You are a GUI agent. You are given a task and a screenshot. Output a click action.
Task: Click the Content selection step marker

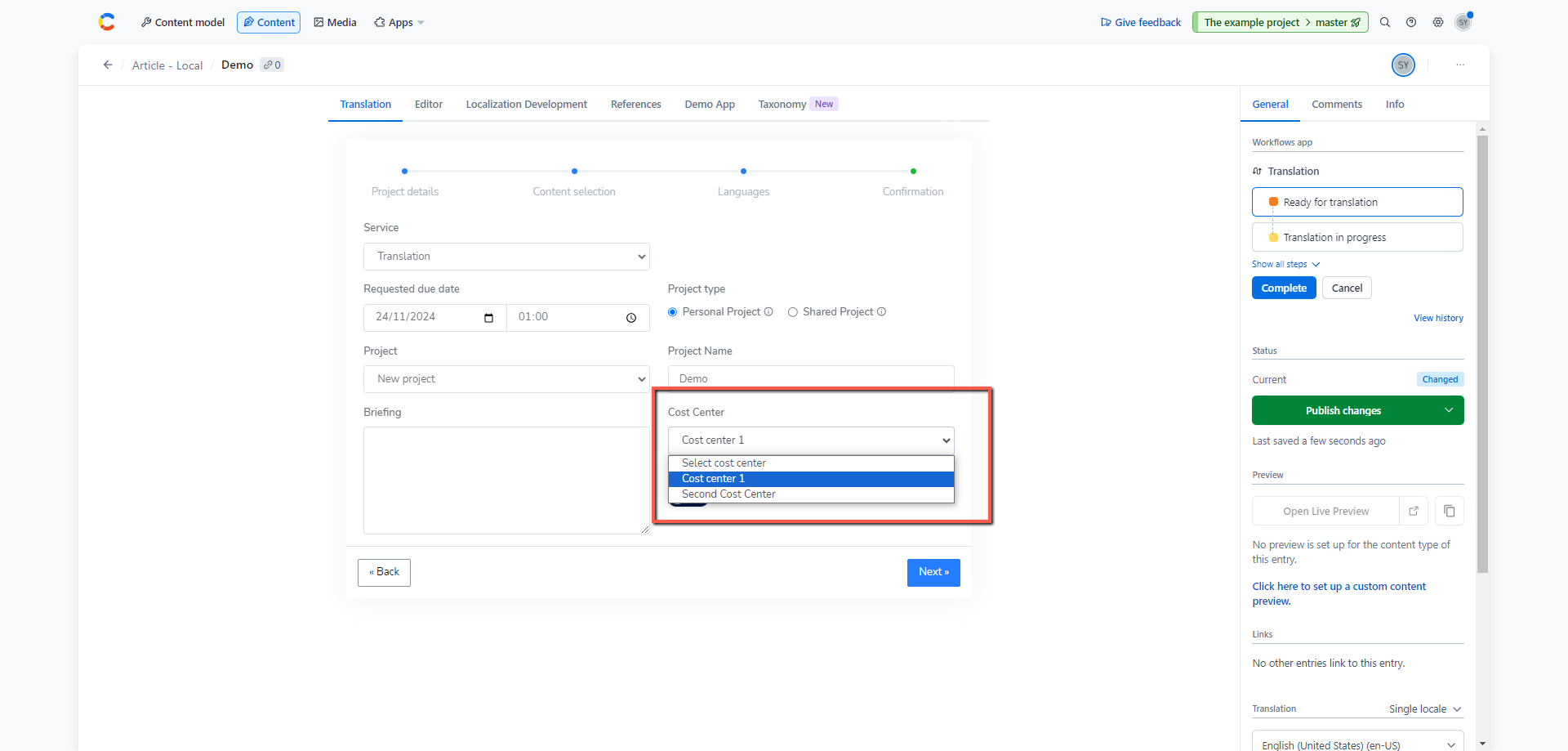574,172
